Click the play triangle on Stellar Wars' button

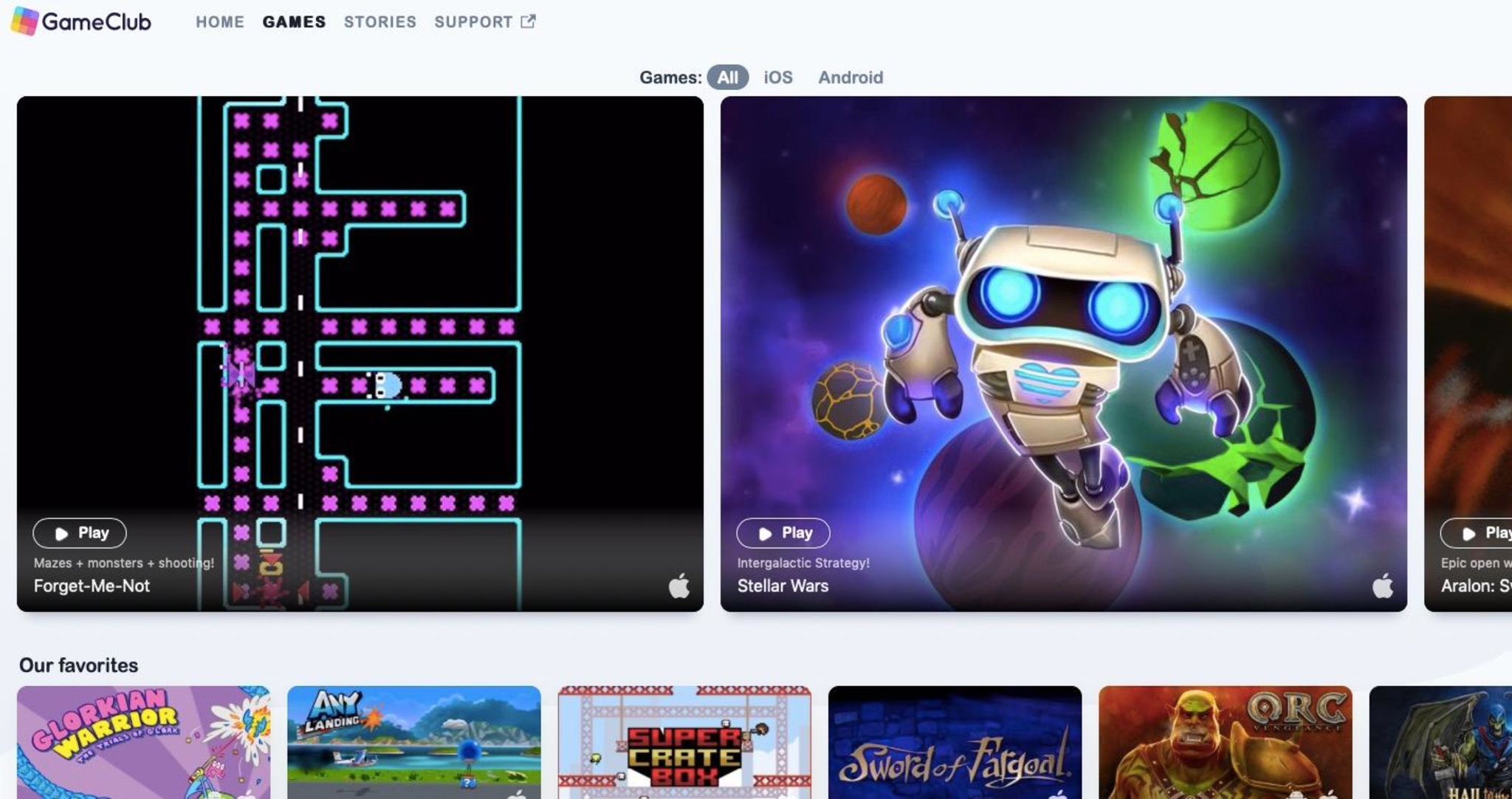click(x=766, y=533)
